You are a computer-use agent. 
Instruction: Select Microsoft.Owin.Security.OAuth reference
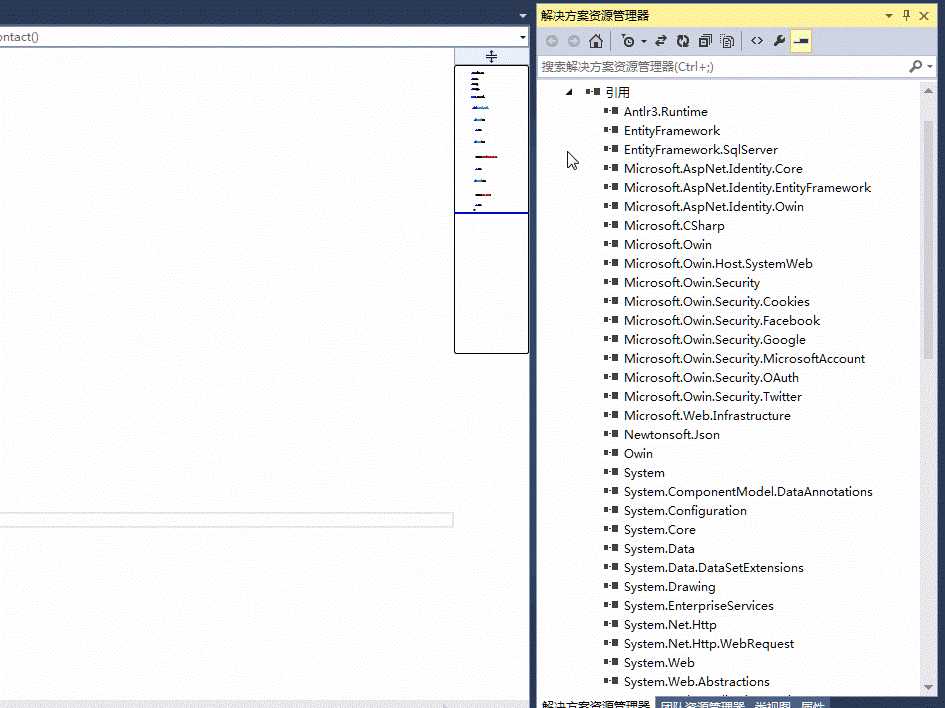click(711, 377)
